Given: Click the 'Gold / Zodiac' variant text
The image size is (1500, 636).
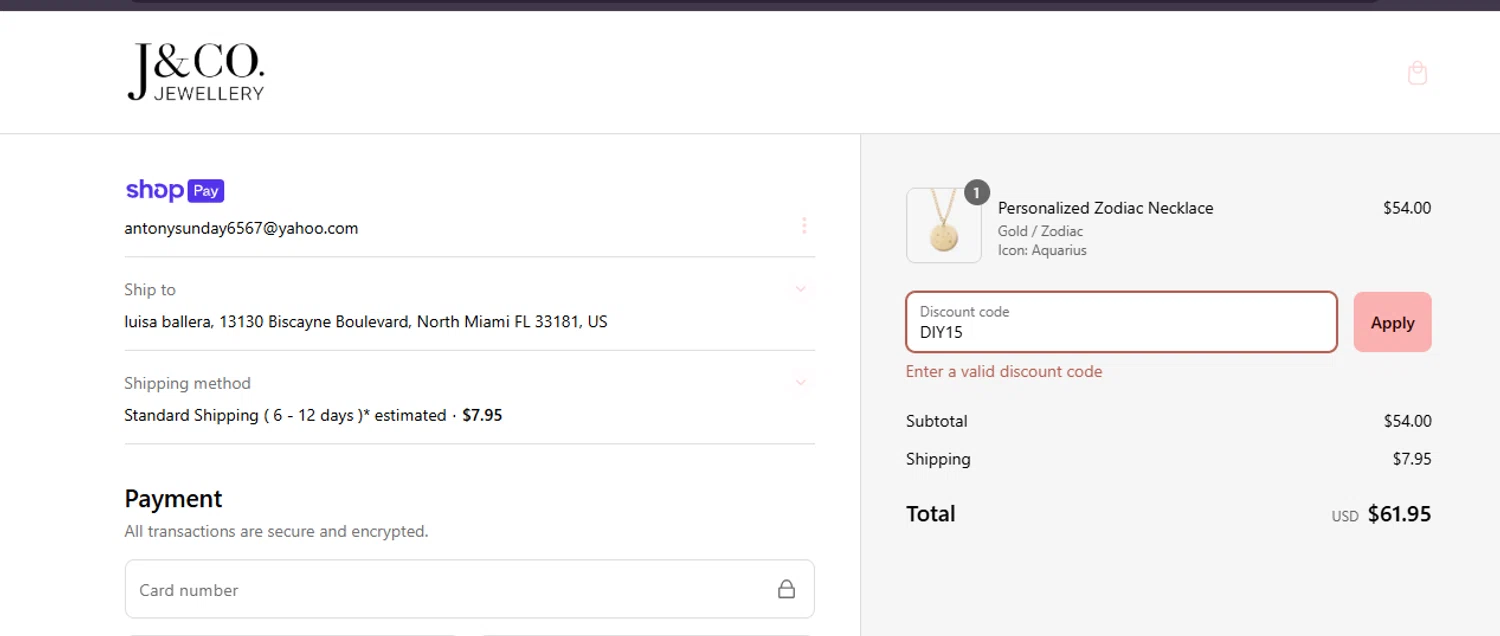Looking at the screenshot, I should 1040,231.
